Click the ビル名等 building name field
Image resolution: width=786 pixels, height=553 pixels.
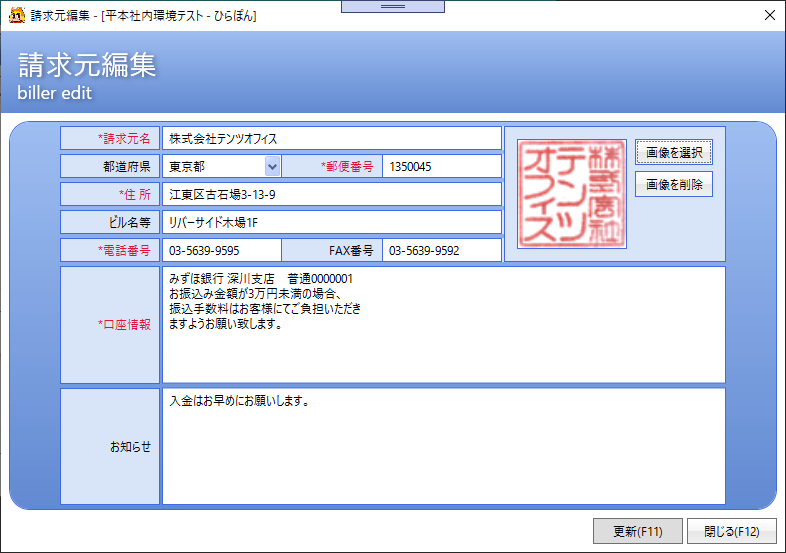coord(331,222)
